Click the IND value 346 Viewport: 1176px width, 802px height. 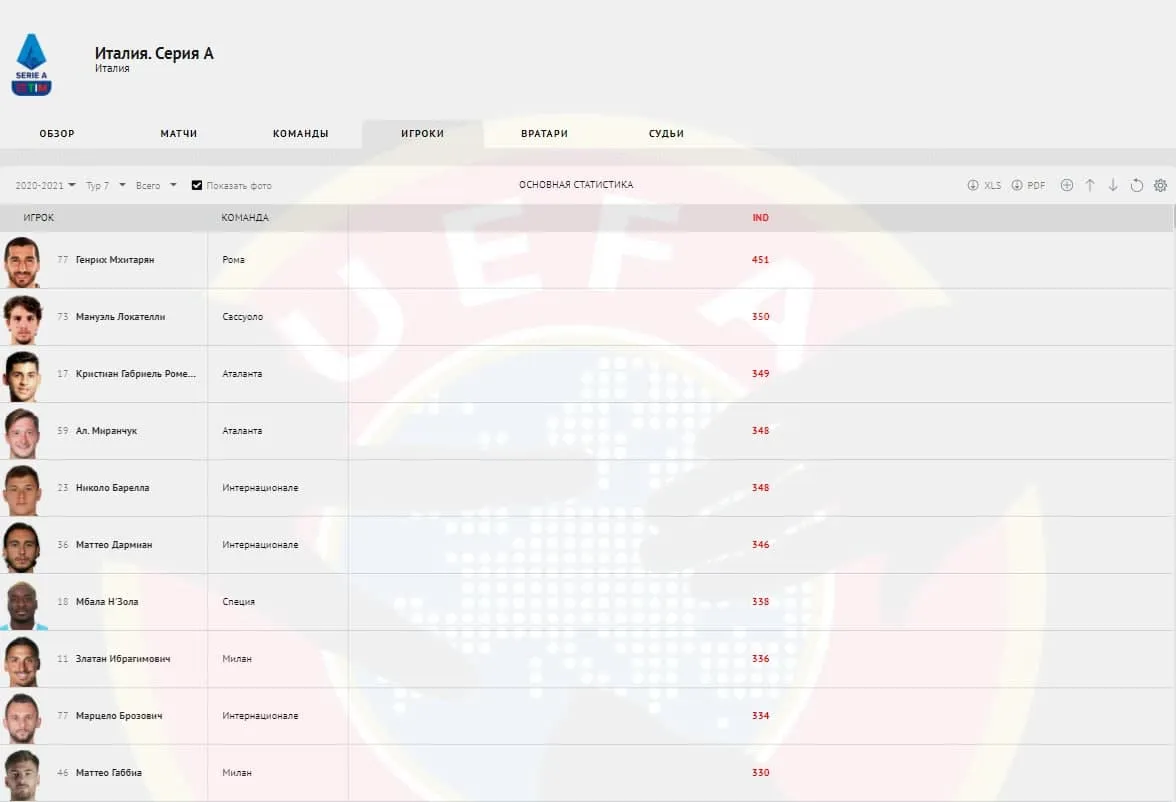(760, 545)
